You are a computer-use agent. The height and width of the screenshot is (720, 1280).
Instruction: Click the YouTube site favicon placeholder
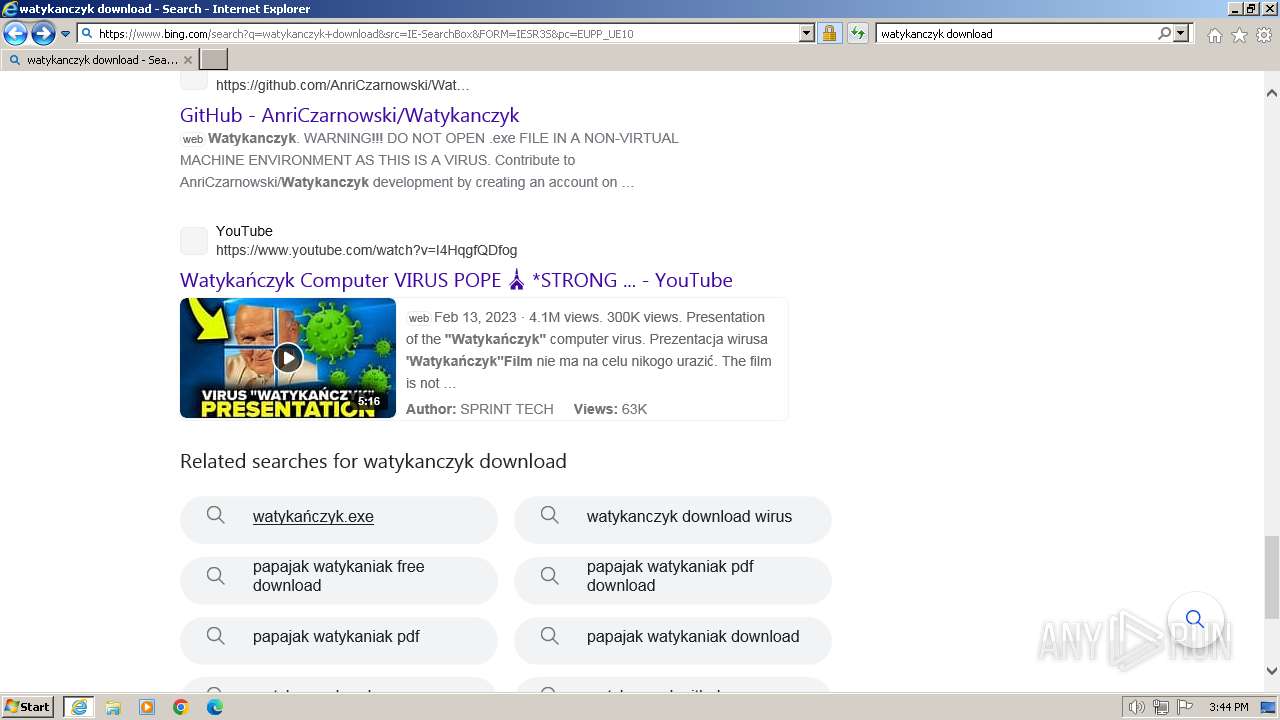[194, 241]
